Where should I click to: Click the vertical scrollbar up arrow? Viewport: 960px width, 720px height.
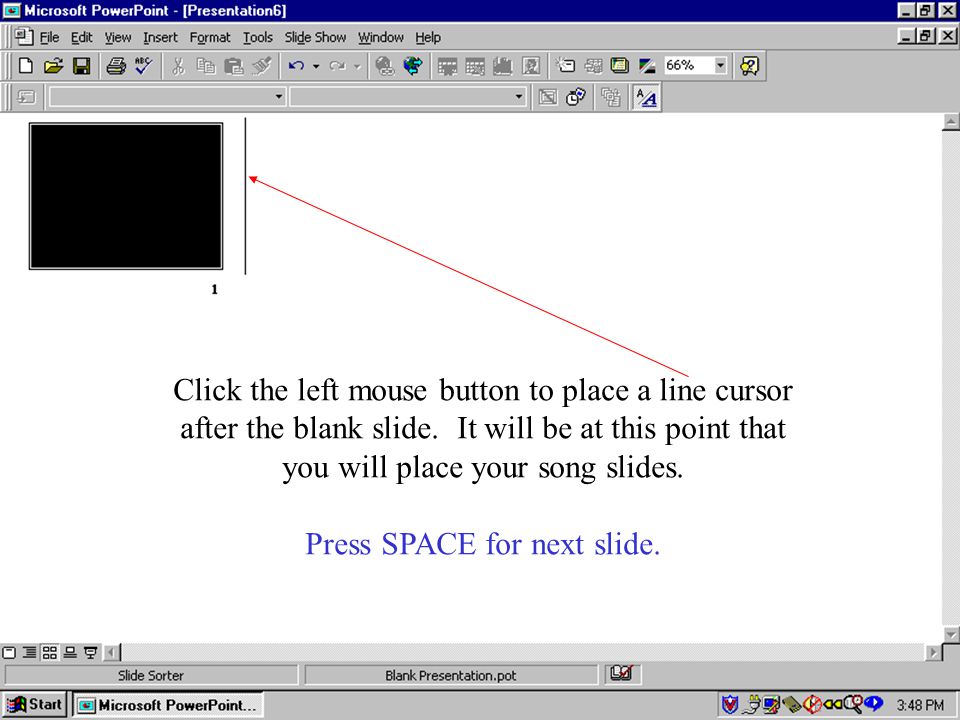pos(950,122)
